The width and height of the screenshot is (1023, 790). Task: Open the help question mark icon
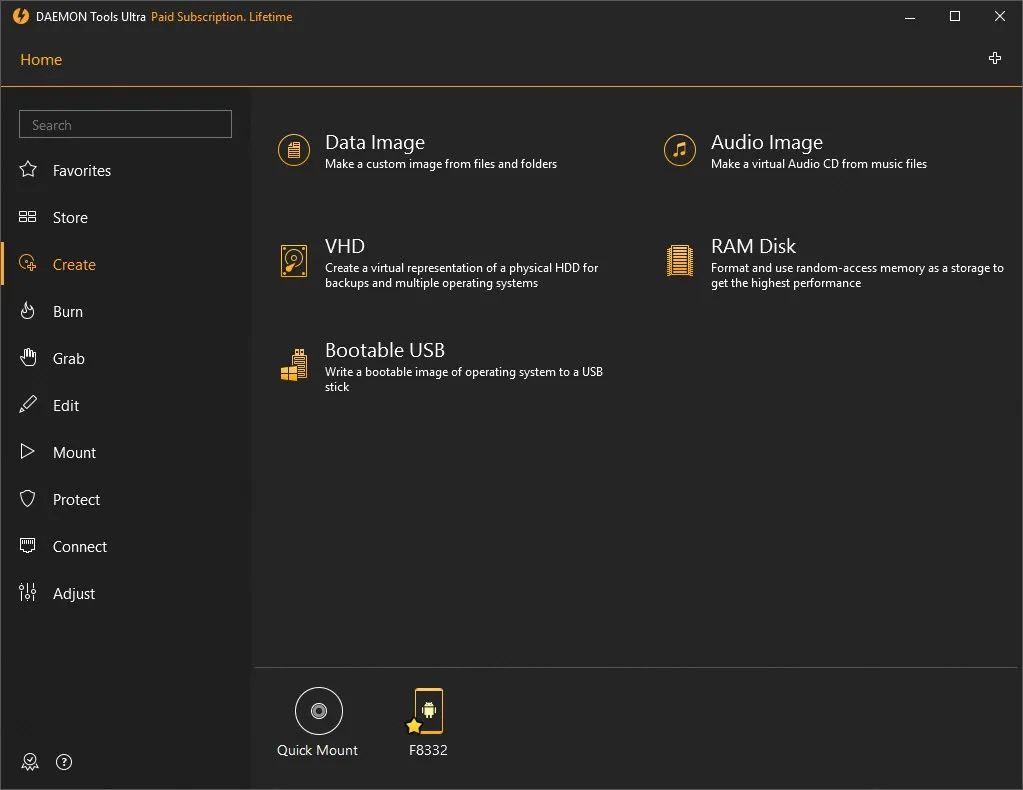pyautogui.click(x=64, y=762)
